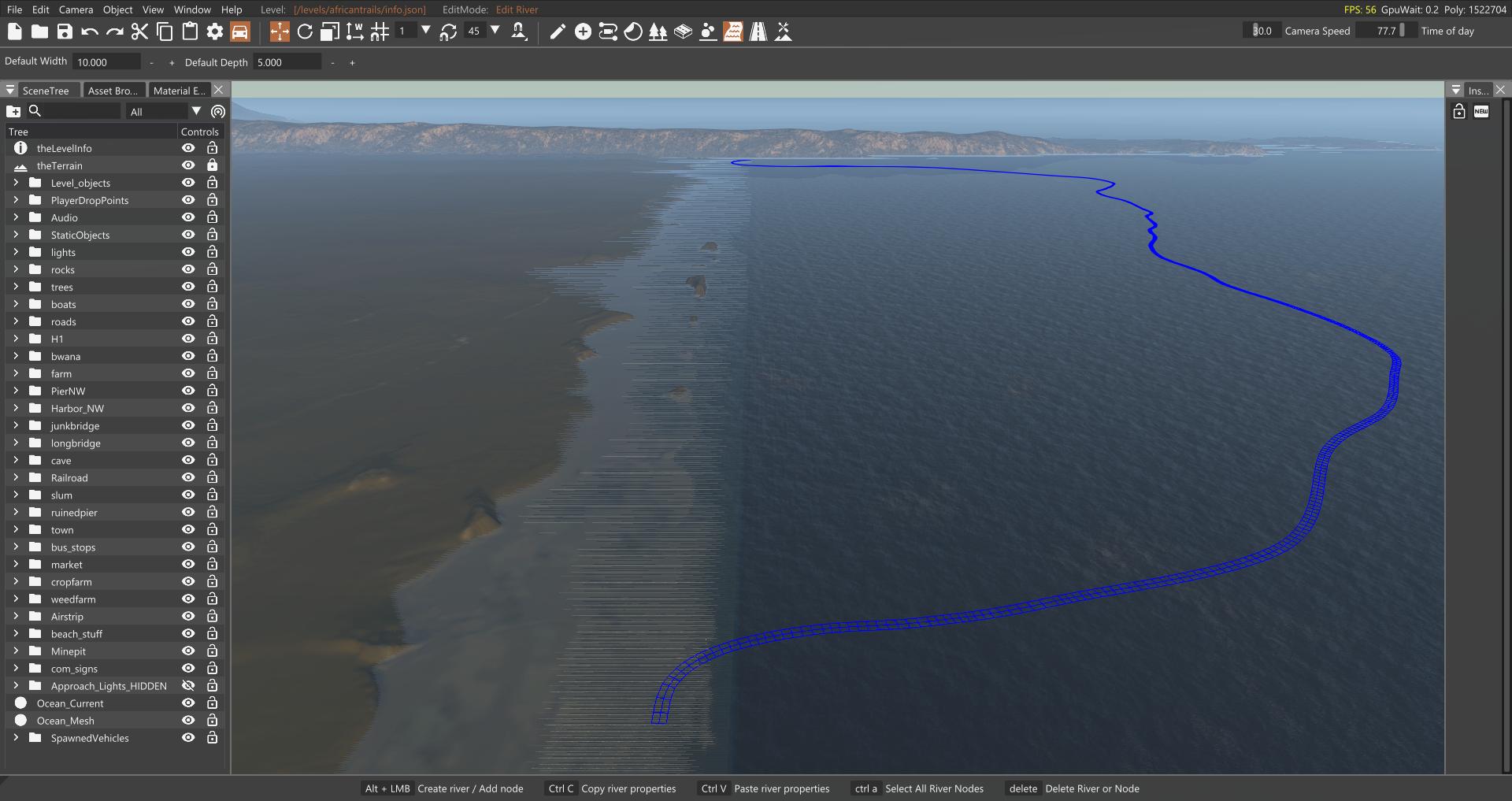
Task: Click the Redo arrow icon
Action: tap(115, 32)
